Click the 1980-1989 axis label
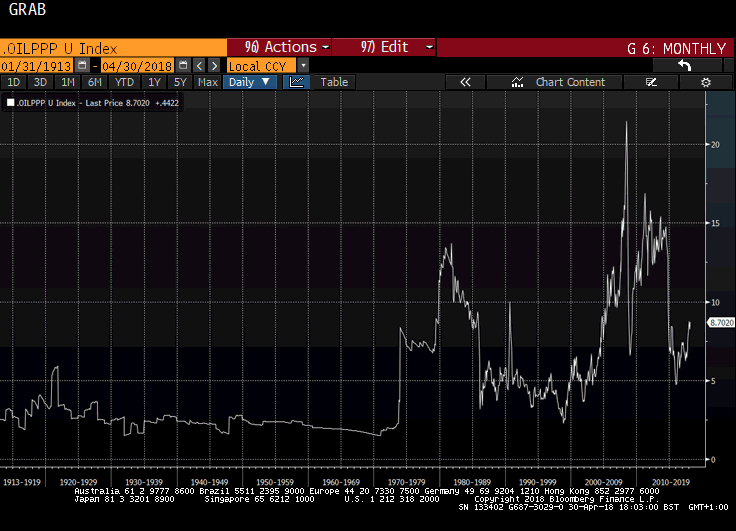 coord(472,482)
